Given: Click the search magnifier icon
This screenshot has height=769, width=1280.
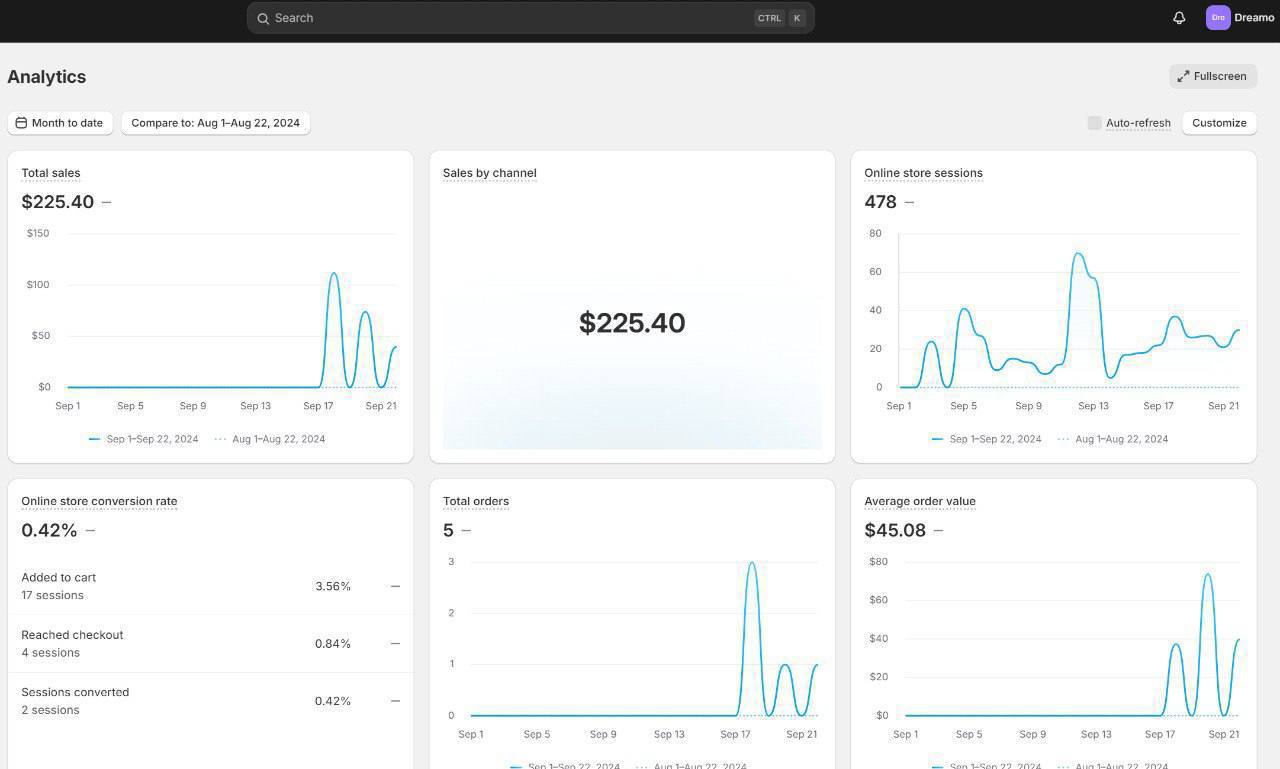Looking at the screenshot, I should [263, 18].
